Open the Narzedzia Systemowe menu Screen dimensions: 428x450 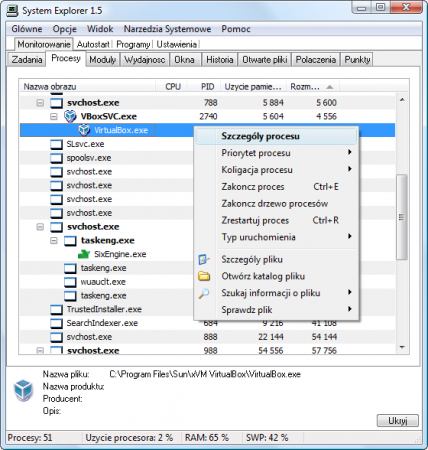click(167, 29)
